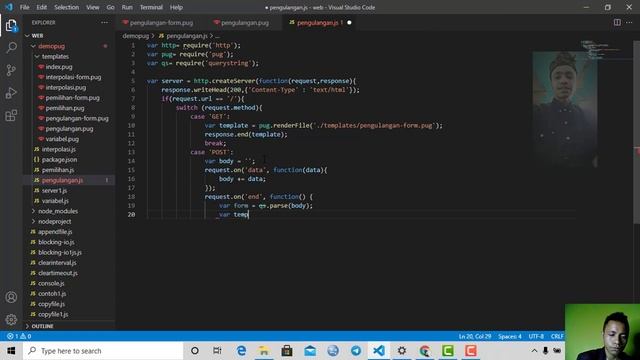The height and width of the screenshot is (360, 640).
Task: Open the File menu
Action: (24, 7)
